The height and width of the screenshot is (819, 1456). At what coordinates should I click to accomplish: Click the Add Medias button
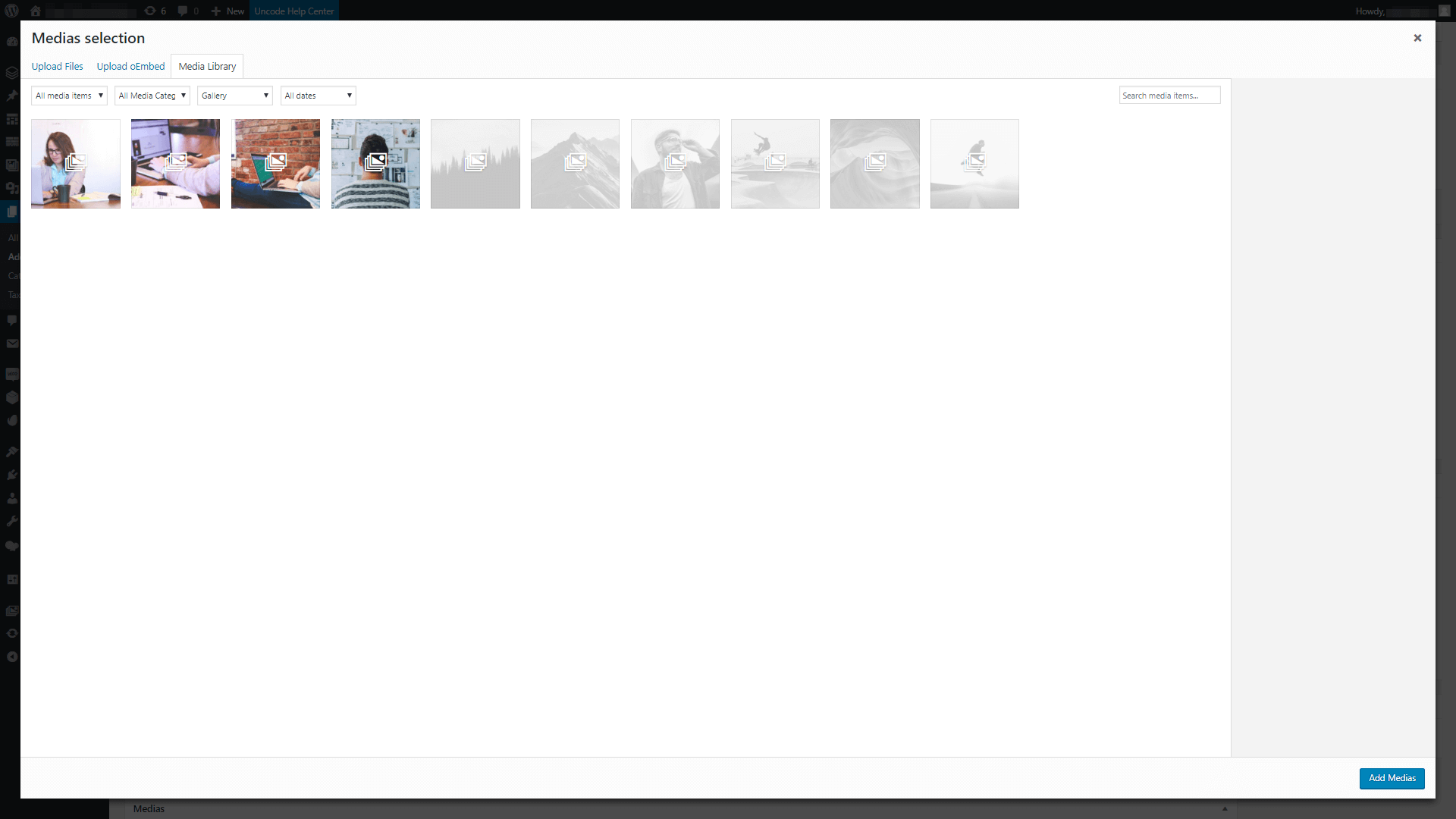tap(1391, 777)
